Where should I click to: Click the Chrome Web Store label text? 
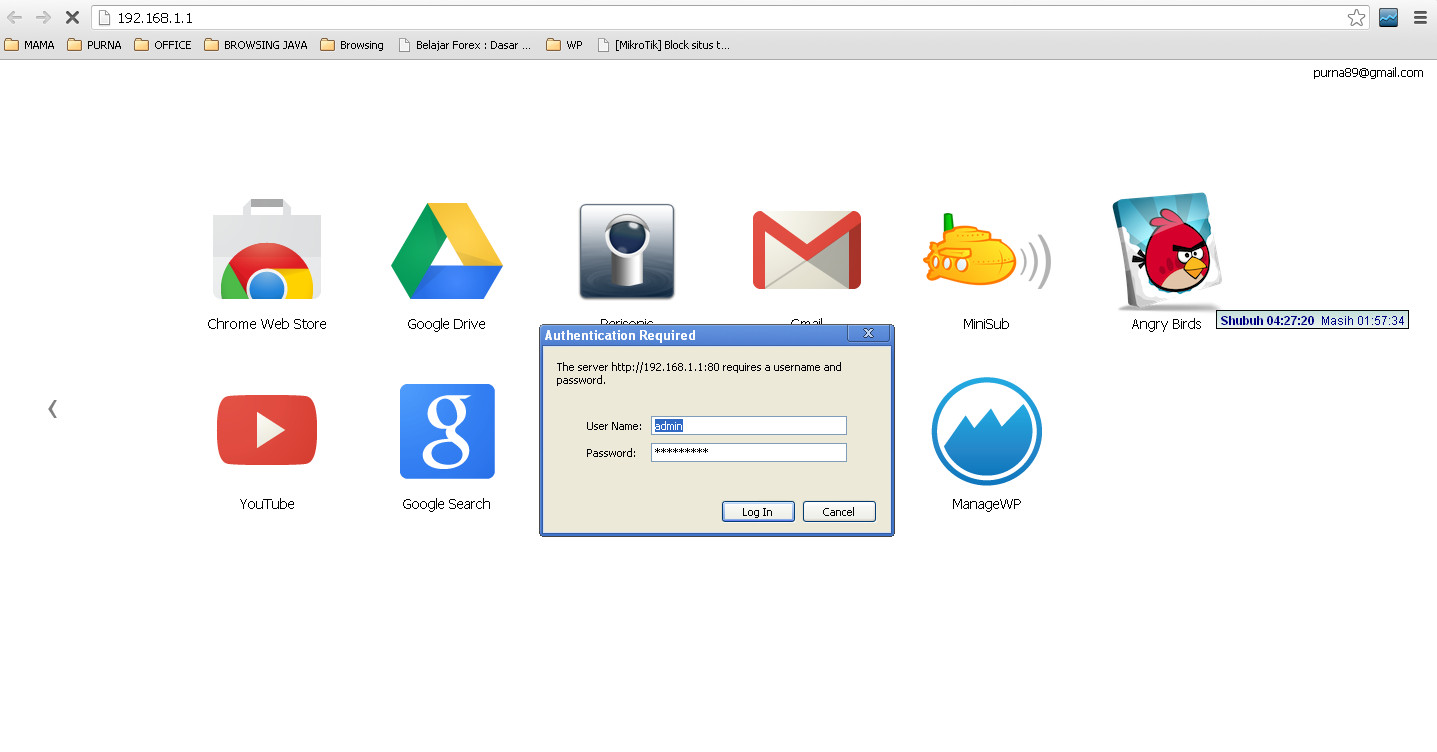point(267,324)
